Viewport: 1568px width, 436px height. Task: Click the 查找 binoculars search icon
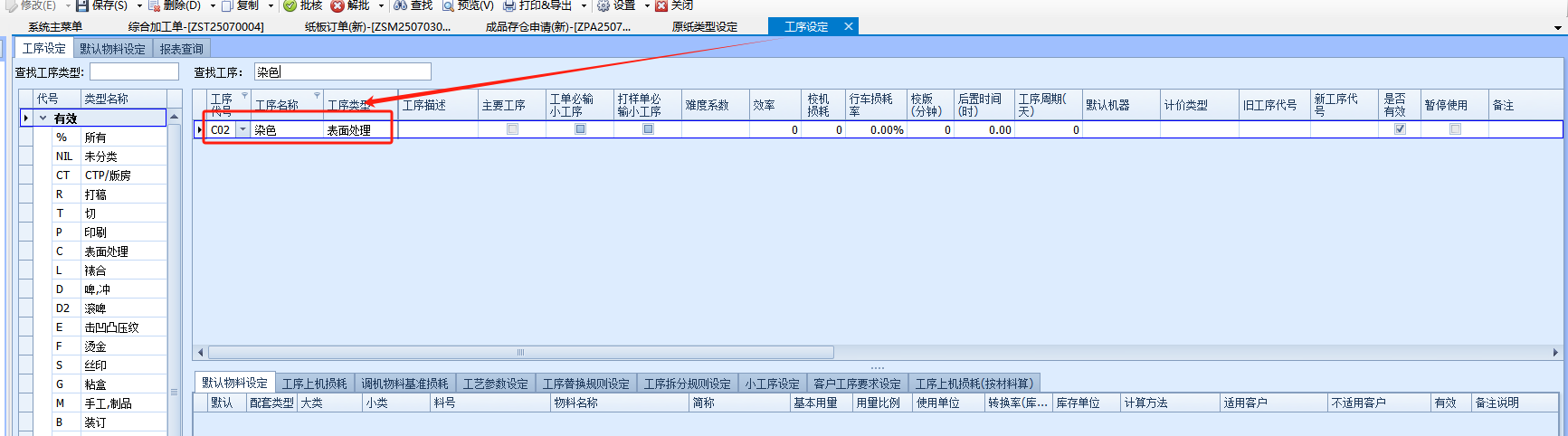coord(400,5)
